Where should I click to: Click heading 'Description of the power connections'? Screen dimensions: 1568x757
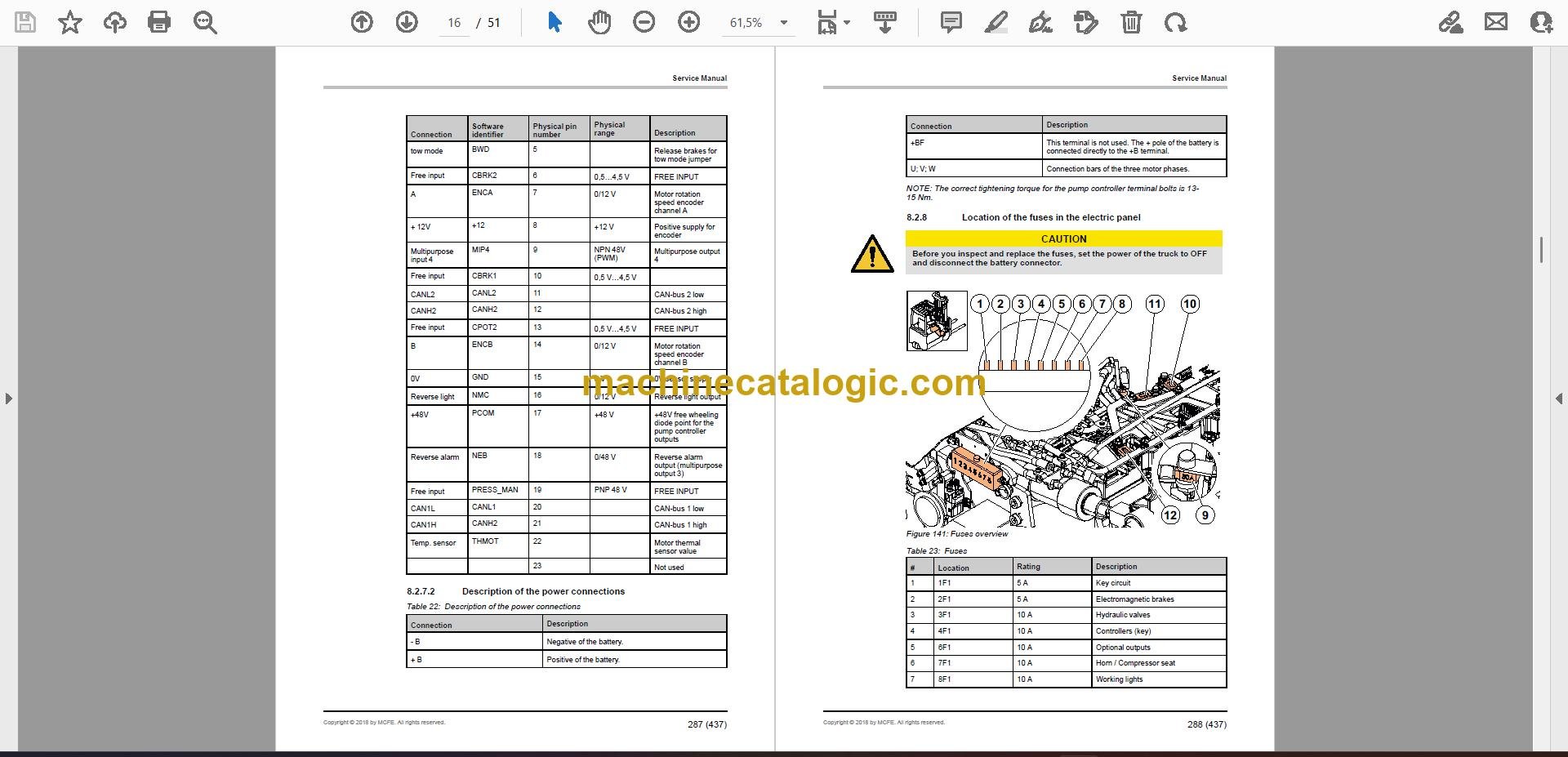pos(543,591)
